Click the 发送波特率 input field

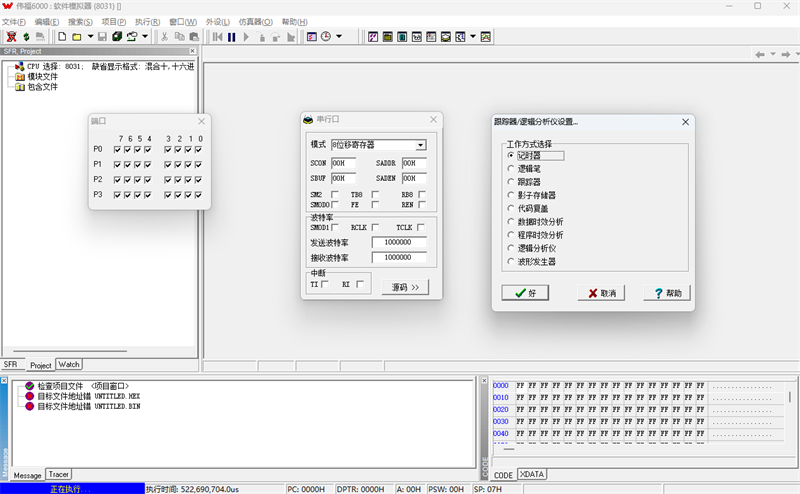(399, 242)
